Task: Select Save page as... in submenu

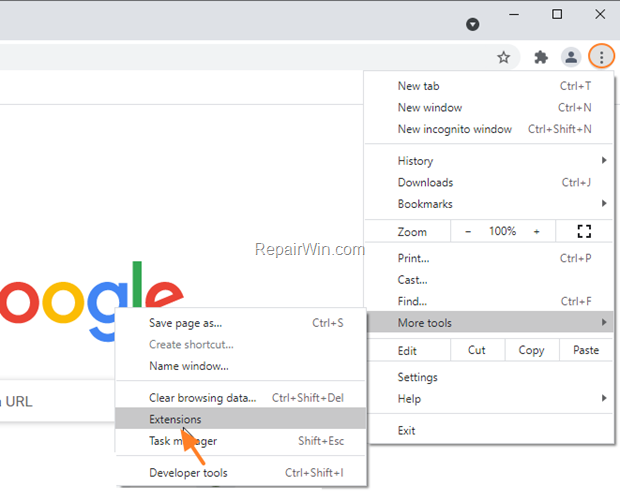Action: pyautogui.click(x=240, y=323)
